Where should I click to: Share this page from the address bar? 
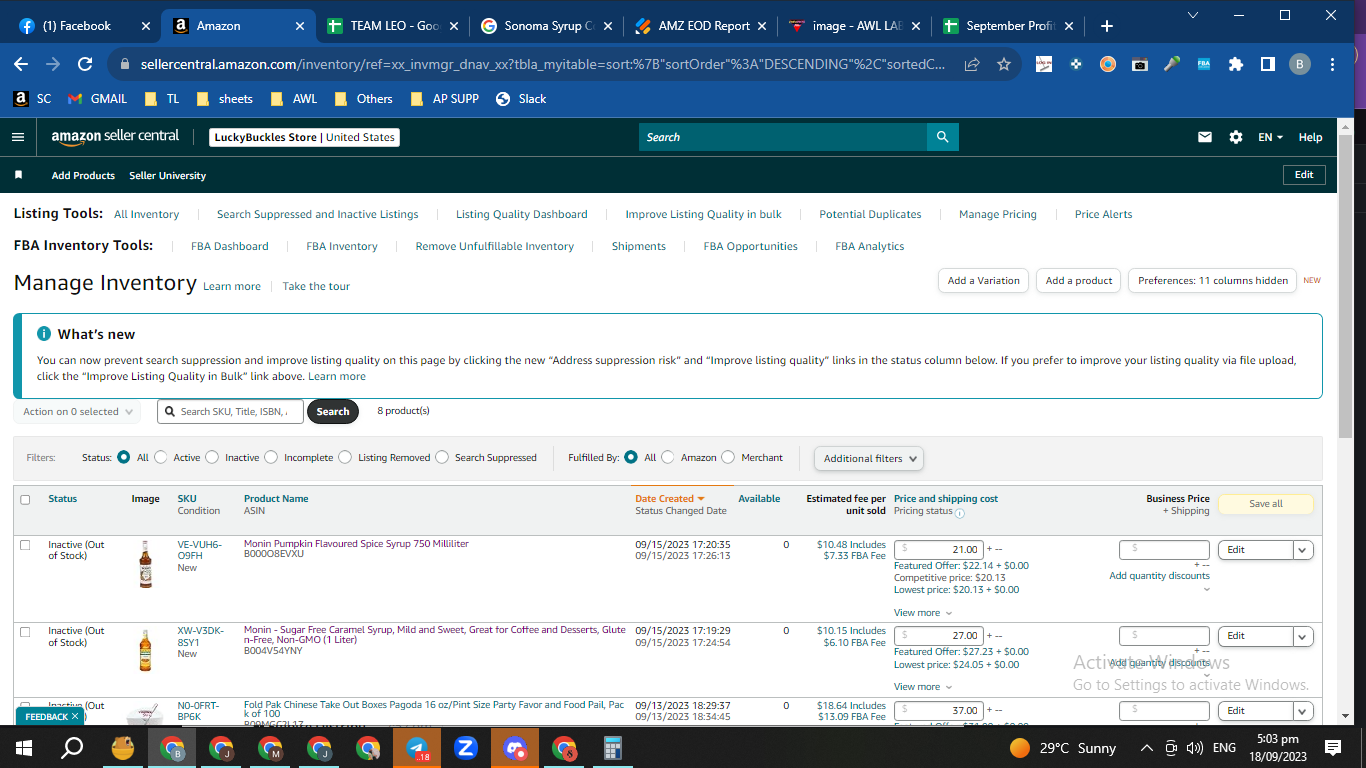click(972, 64)
